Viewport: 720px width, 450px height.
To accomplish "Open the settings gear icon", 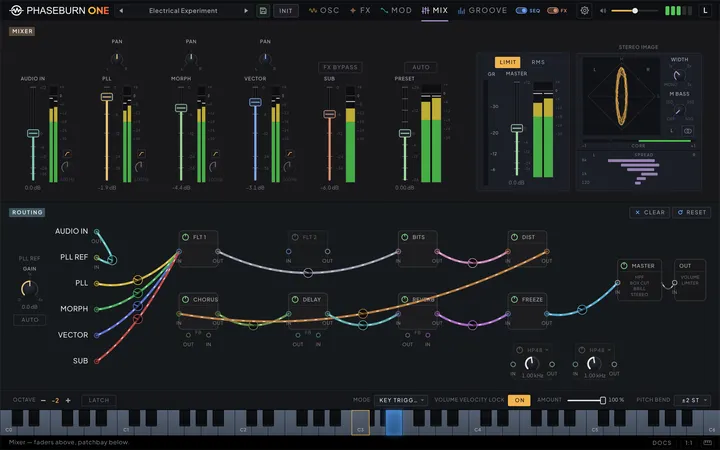I will click(x=584, y=10).
